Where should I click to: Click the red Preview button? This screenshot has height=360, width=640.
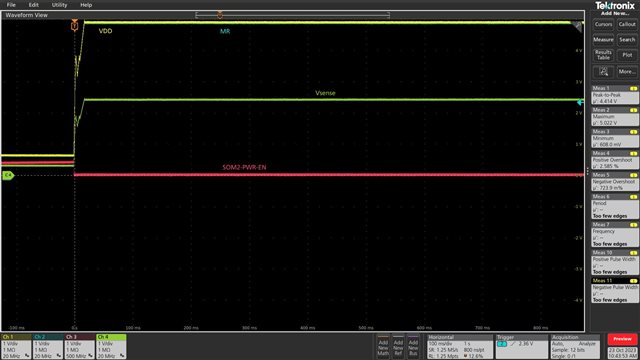622,339
